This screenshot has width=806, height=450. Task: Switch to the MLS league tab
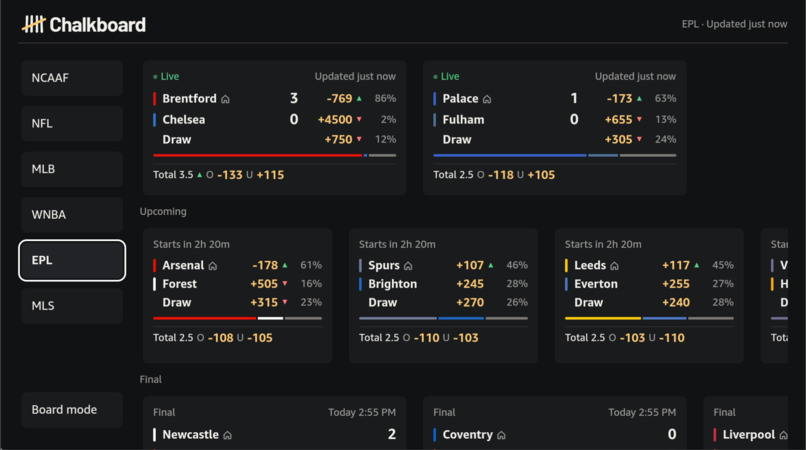(72, 306)
